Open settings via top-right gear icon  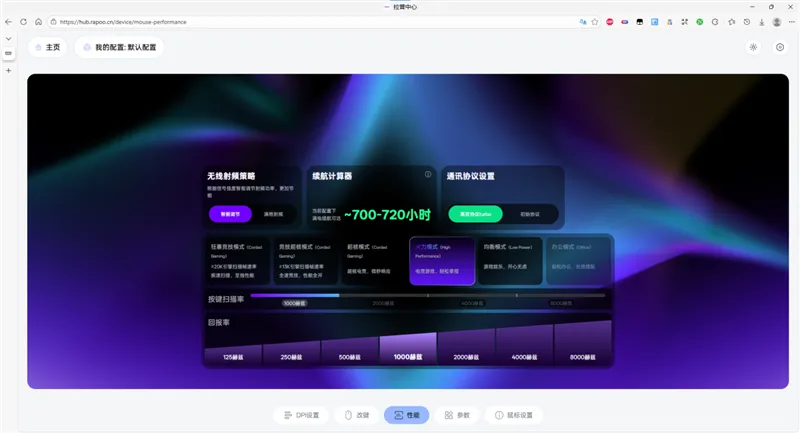[x=780, y=47]
